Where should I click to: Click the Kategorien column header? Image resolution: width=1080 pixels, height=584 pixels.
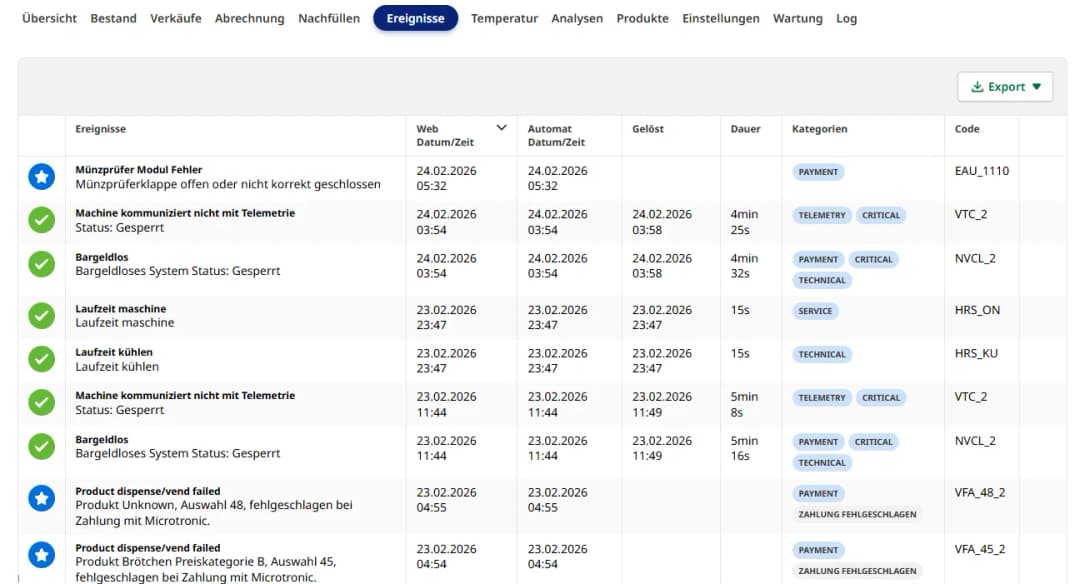pyautogui.click(x=819, y=129)
